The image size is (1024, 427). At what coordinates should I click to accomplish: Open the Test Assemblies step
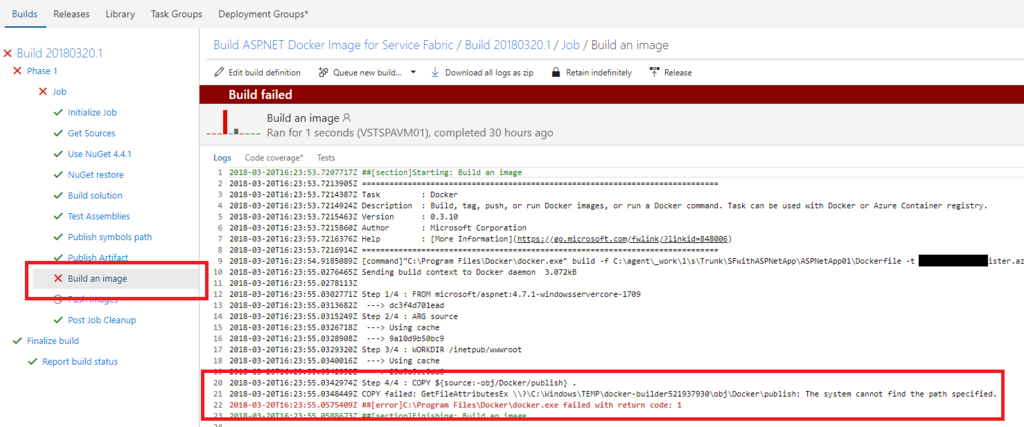tap(99, 216)
